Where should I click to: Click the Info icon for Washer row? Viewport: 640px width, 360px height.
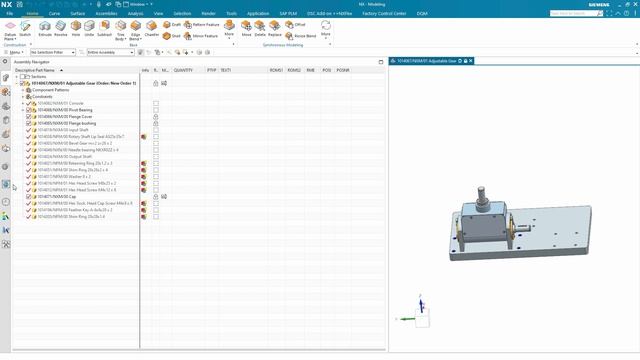tap(144, 177)
